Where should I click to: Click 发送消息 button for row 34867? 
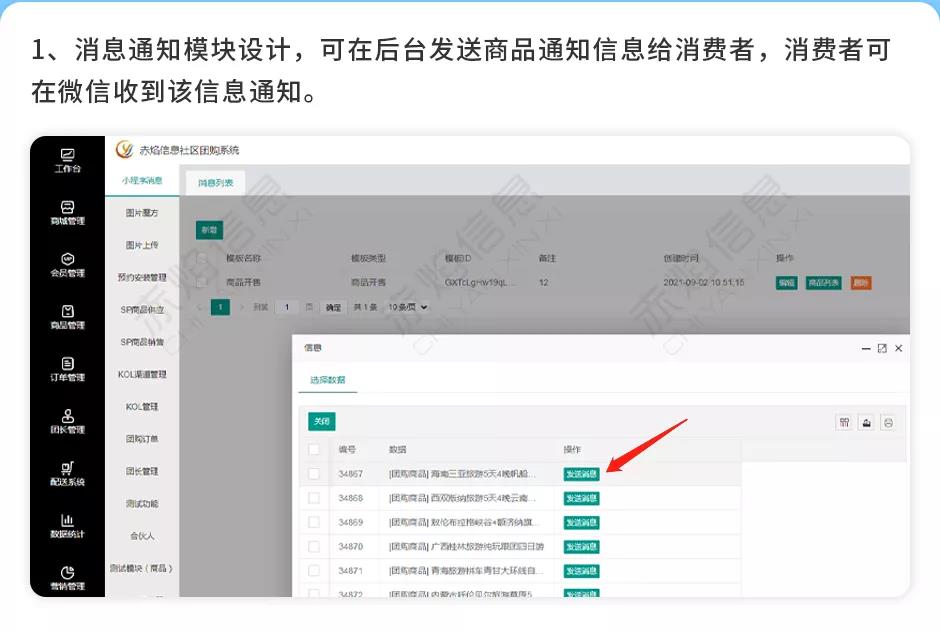pyautogui.click(x=581, y=474)
